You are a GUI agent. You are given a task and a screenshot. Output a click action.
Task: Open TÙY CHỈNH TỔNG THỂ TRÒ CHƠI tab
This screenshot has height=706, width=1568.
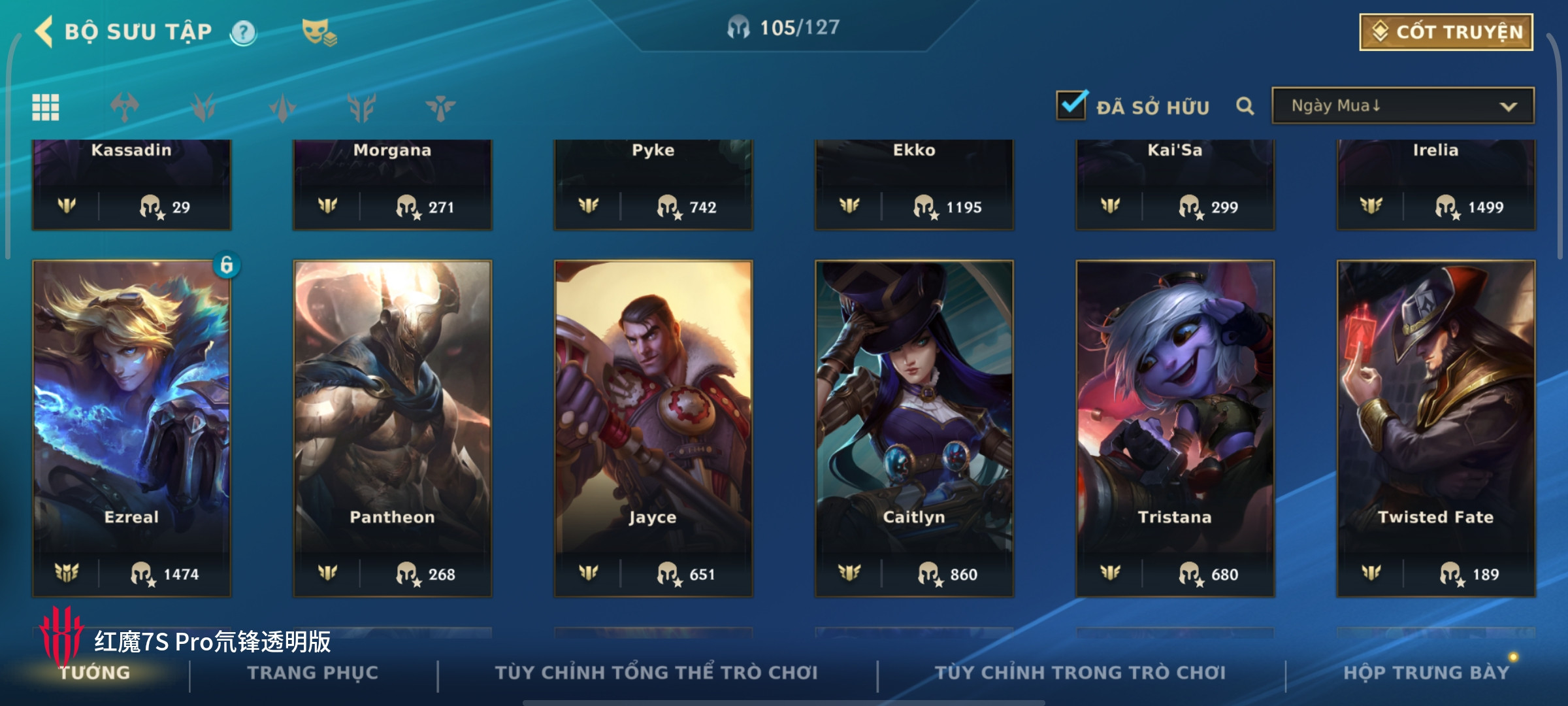coord(656,673)
